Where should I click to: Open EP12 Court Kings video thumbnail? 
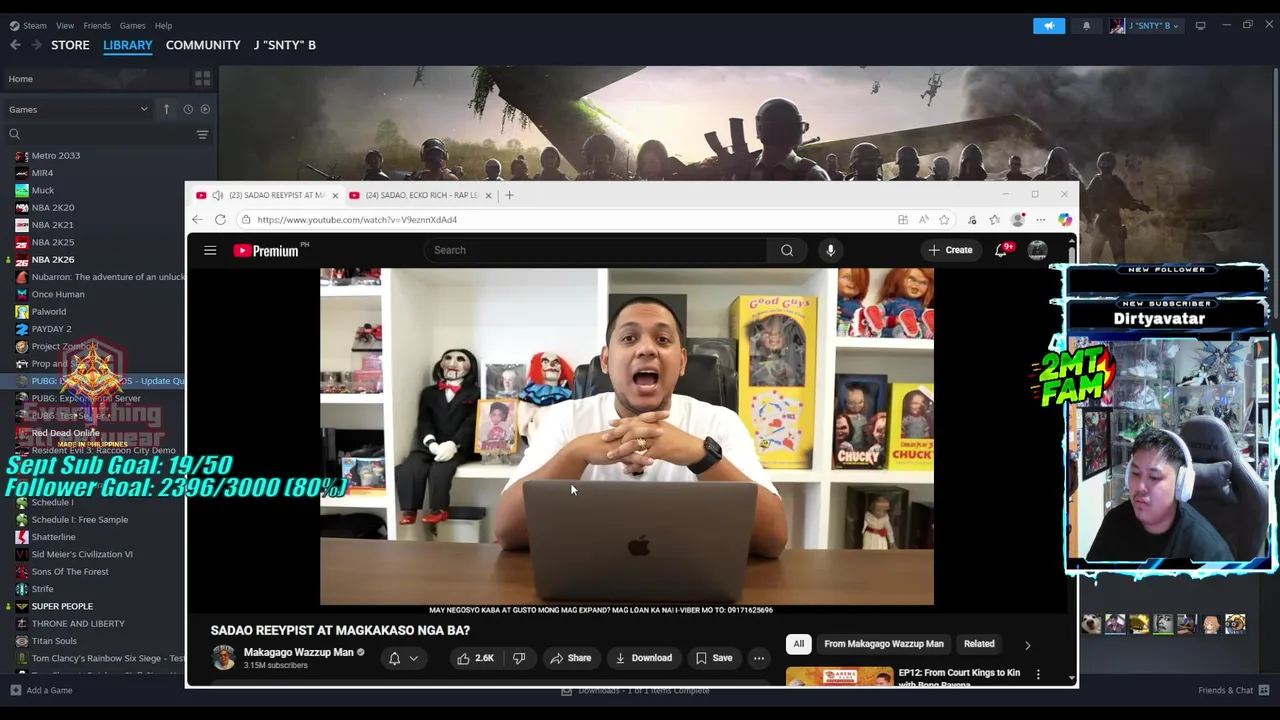point(839,677)
